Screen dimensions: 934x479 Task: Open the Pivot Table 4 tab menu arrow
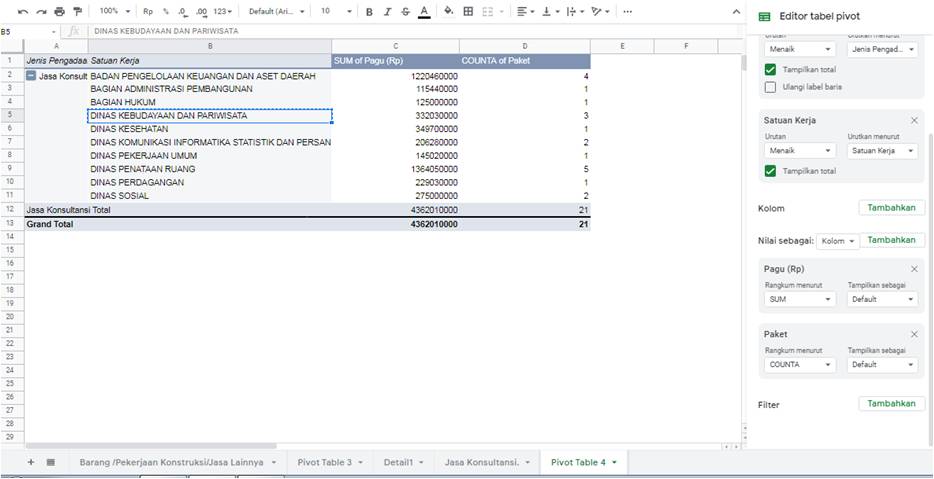click(x=614, y=462)
